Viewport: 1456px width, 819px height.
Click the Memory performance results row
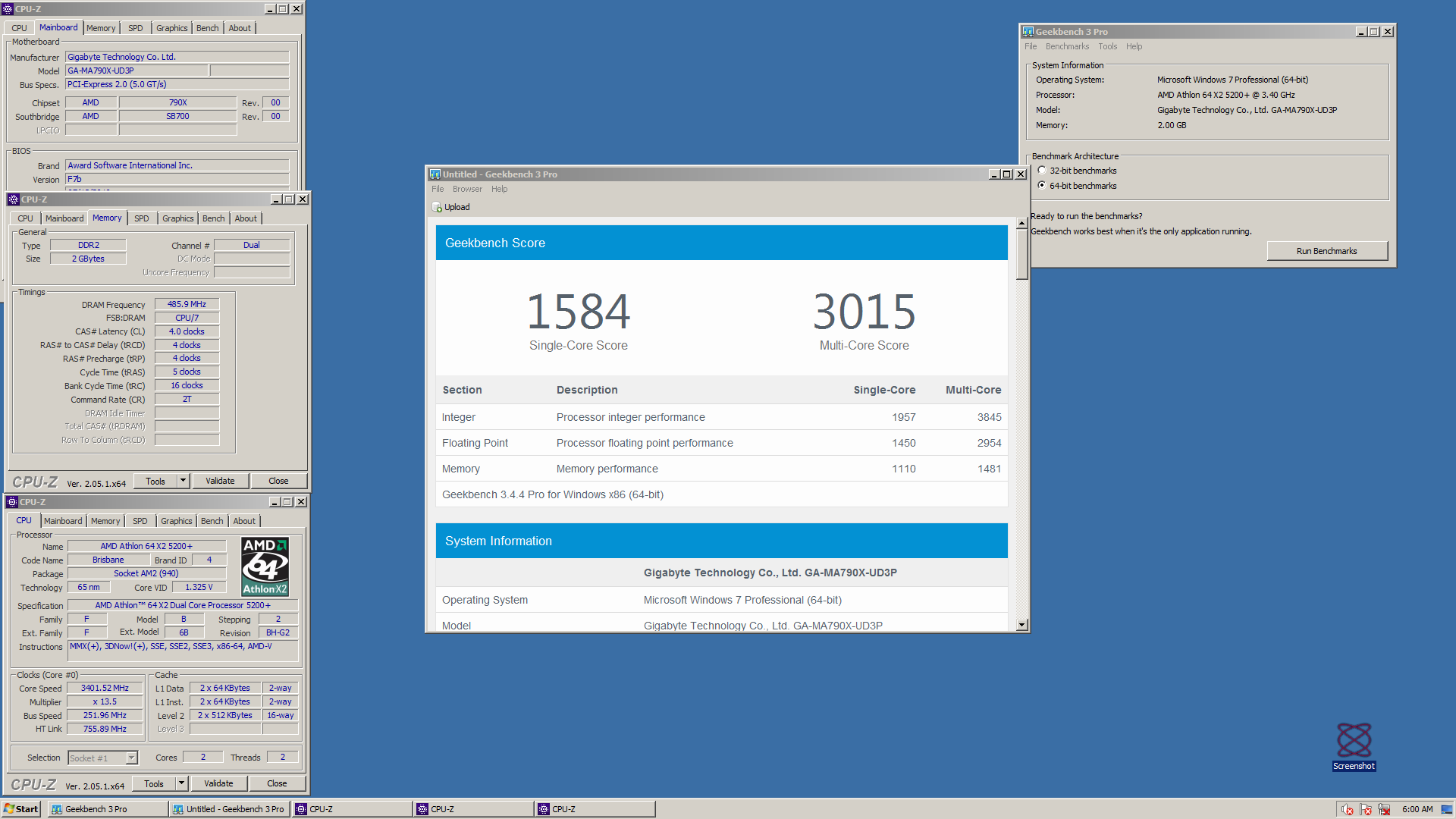click(x=721, y=469)
